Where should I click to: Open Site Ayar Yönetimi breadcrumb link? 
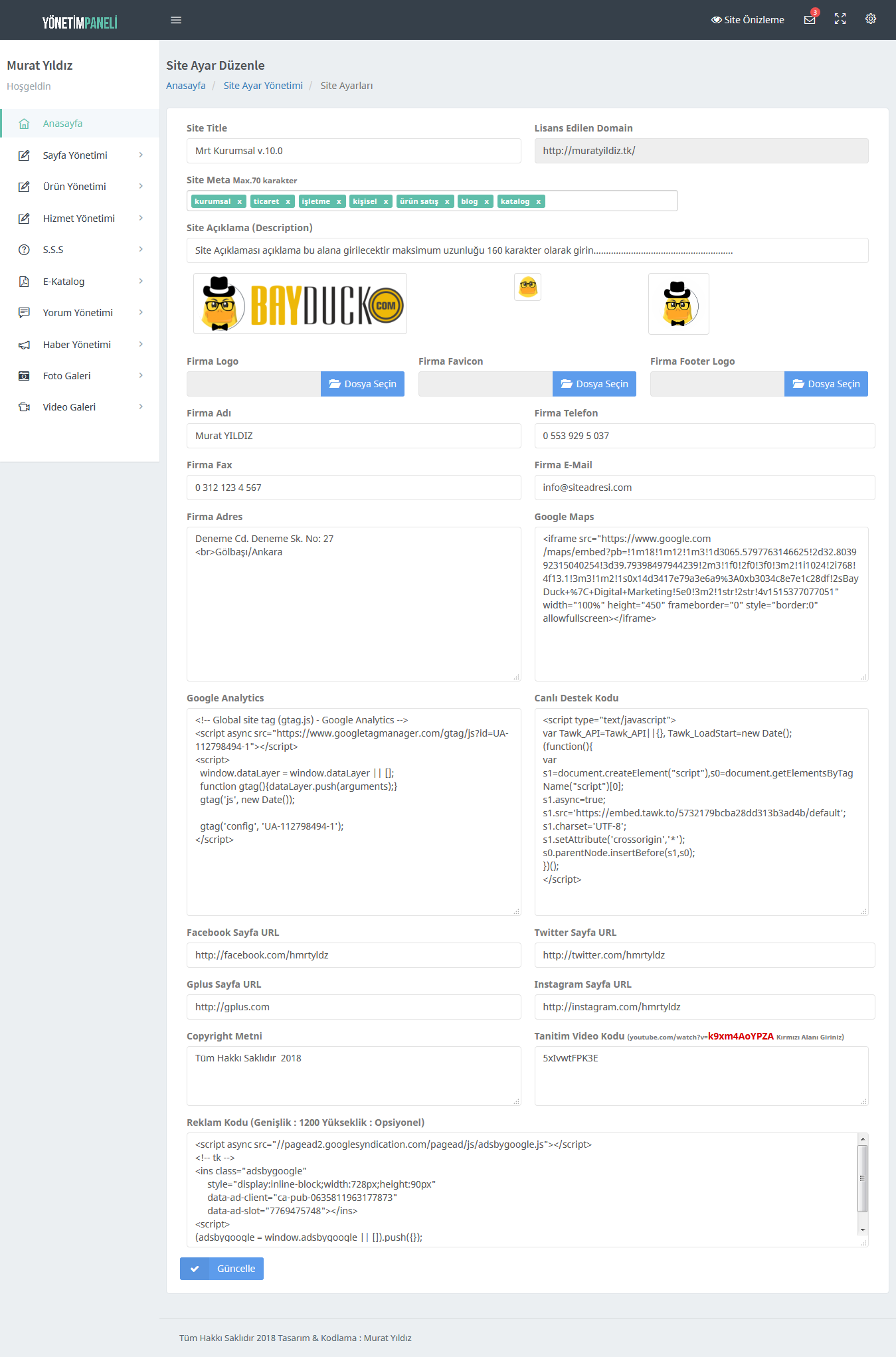(263, 86)
